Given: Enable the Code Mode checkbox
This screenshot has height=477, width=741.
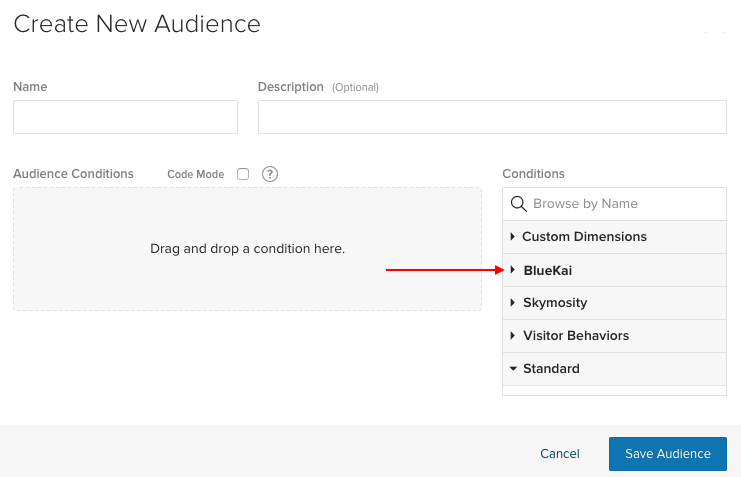Looking at the screenshot, I should pos(243,174).
